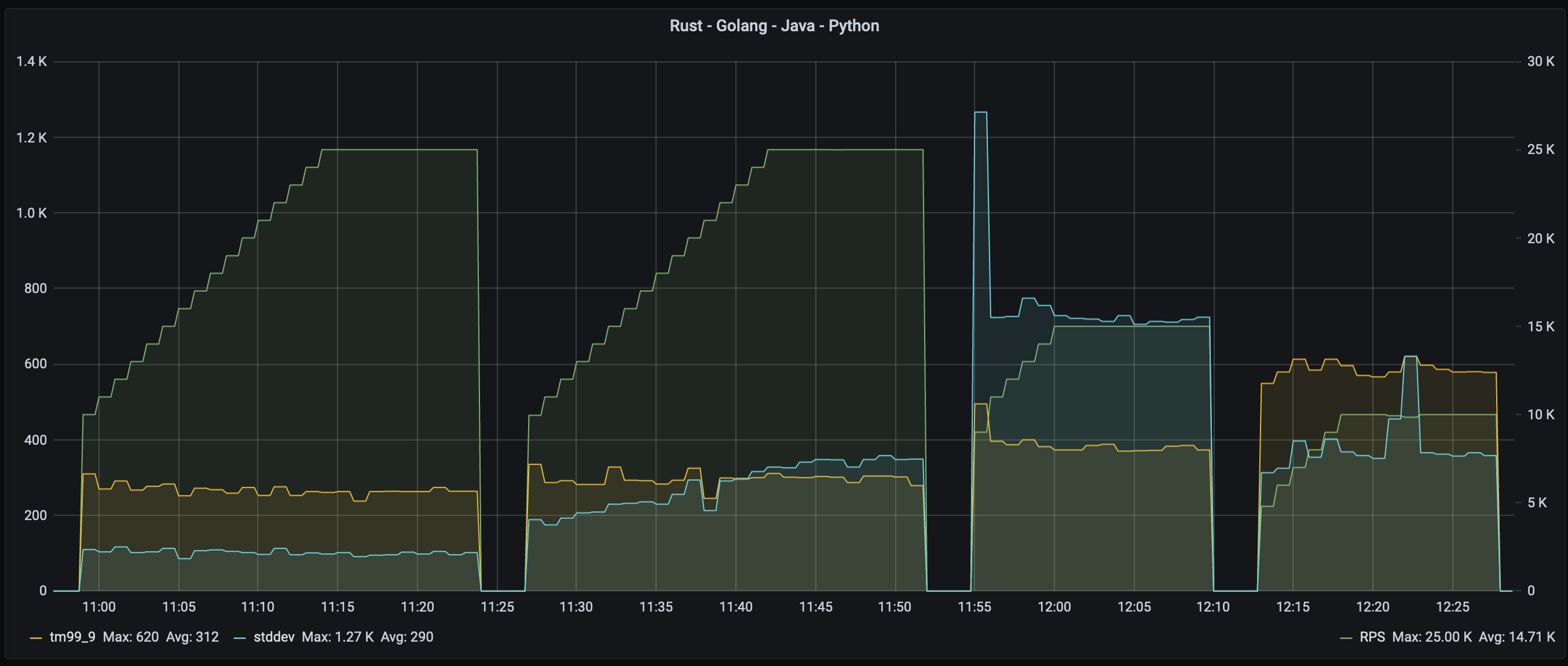This screenshot has width=1568, height=666.
Task: Toggle the tm99_9 legend series
Action: pos(72,637)
